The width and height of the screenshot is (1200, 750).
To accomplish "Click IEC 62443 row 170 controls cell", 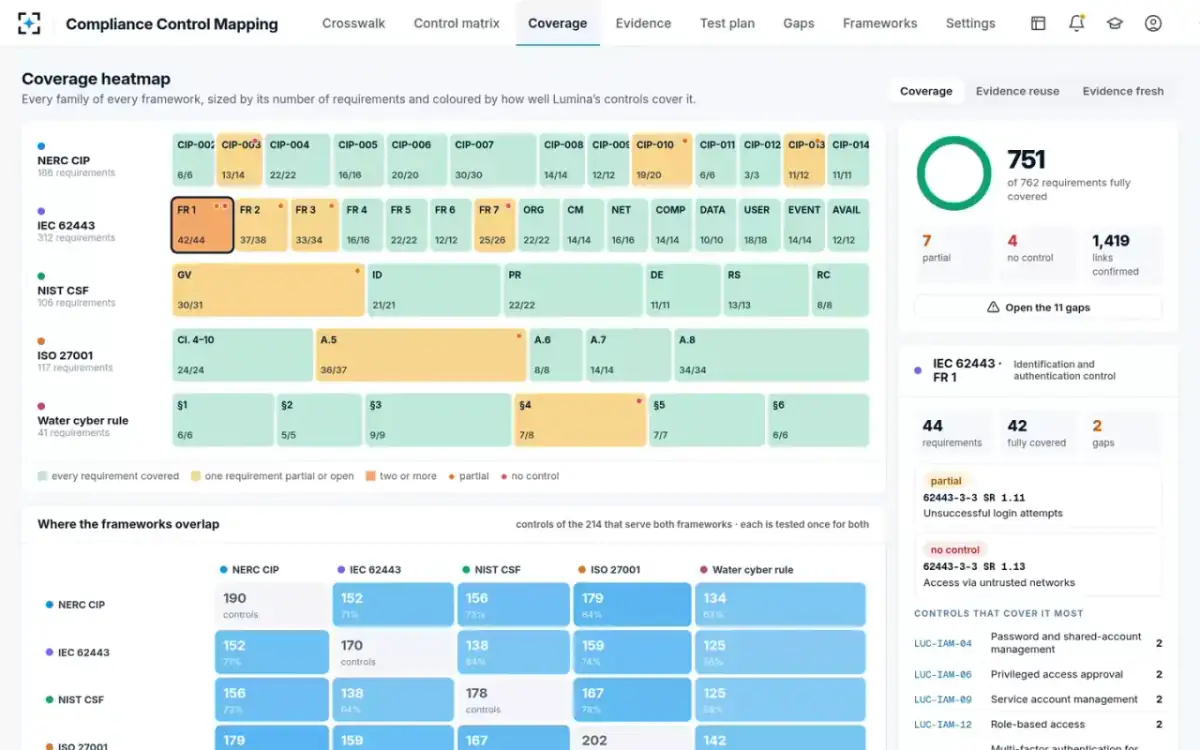I will coord(392,652).
